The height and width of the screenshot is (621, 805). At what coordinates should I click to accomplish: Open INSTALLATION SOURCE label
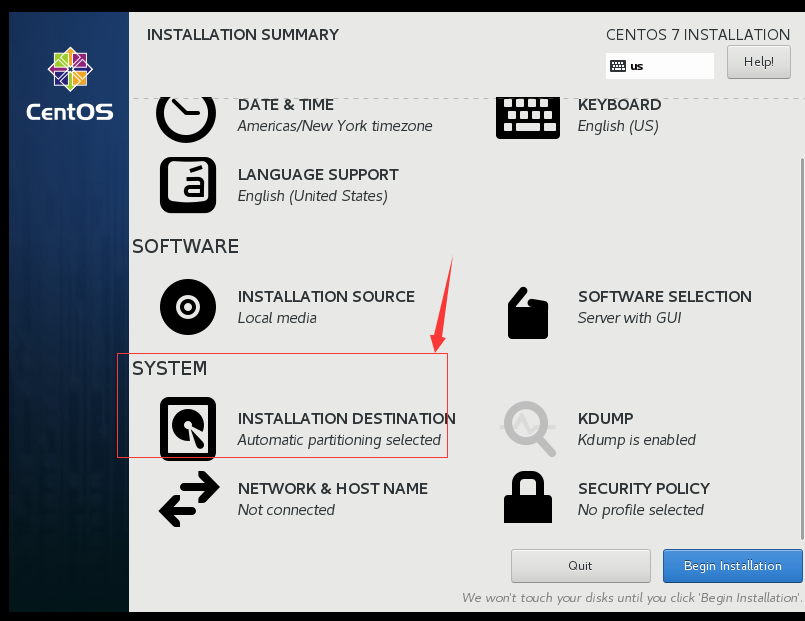[327, 297]
